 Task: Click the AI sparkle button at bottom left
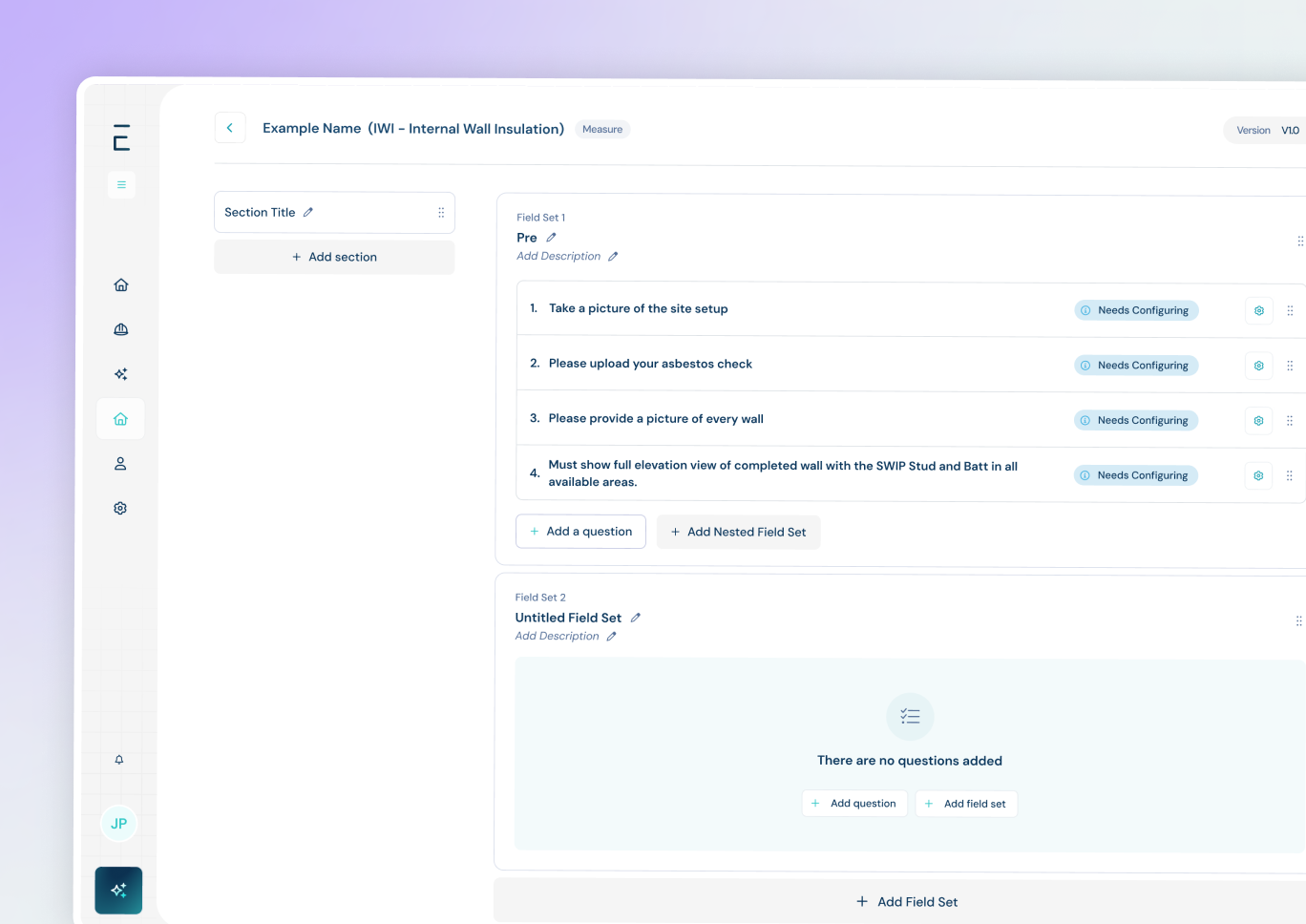tap(118, 890)
